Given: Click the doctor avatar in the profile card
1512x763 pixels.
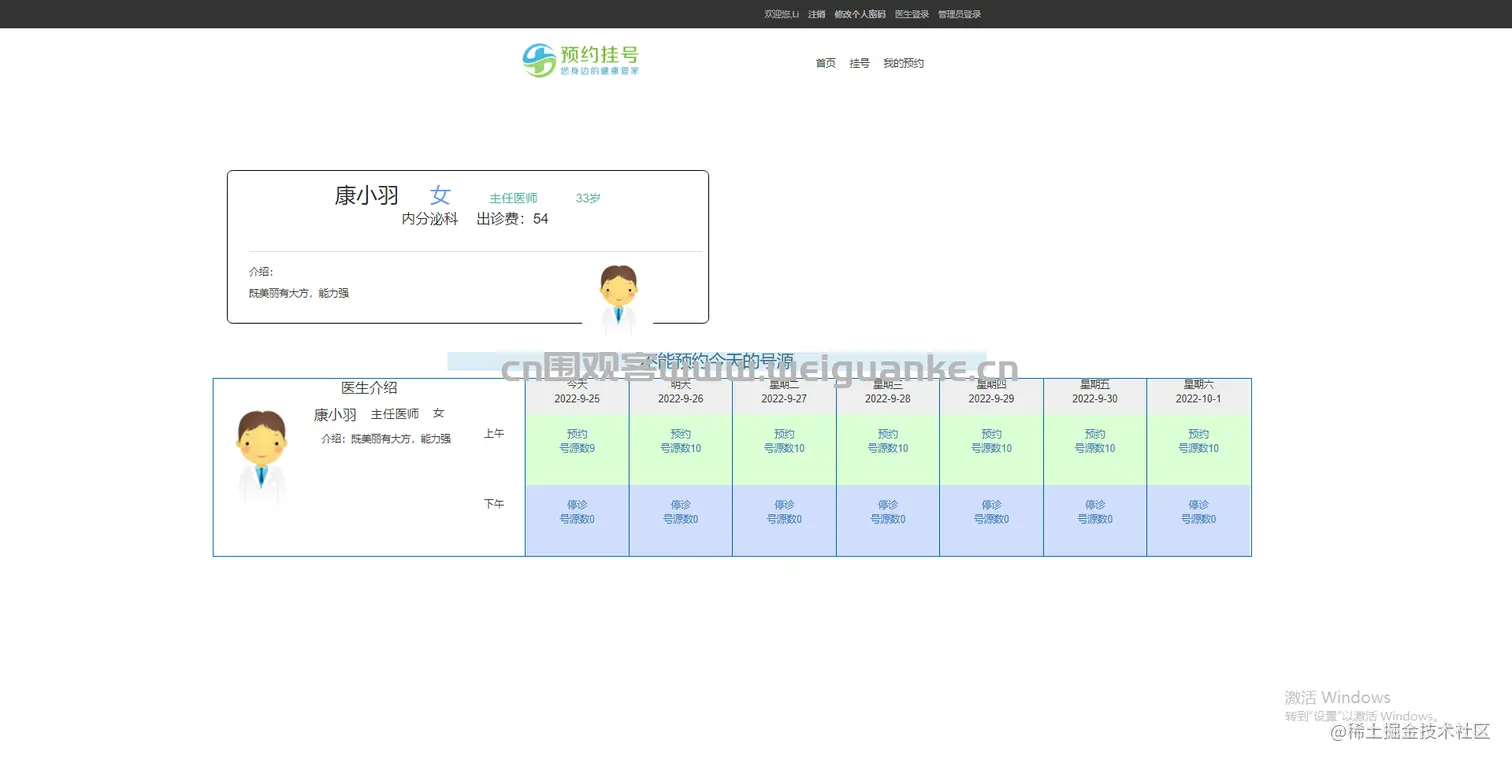Looking at the screenshot, I should pyautogui.click(x=618, y=299).
